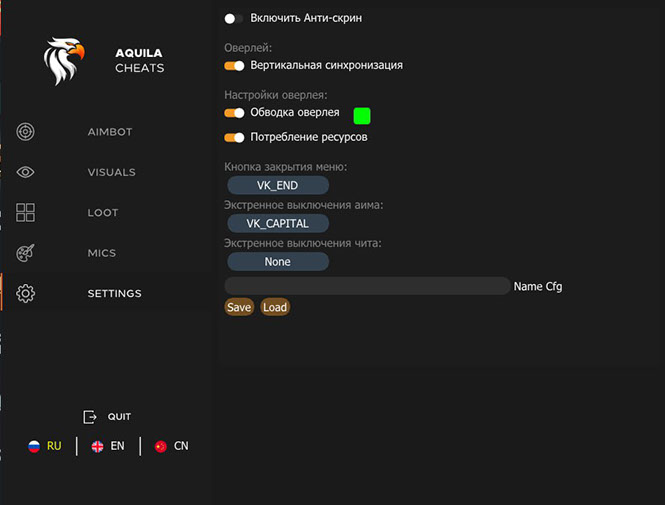Click the Quit exit icon
Screen dimensions: 665x505
[90, 416]
